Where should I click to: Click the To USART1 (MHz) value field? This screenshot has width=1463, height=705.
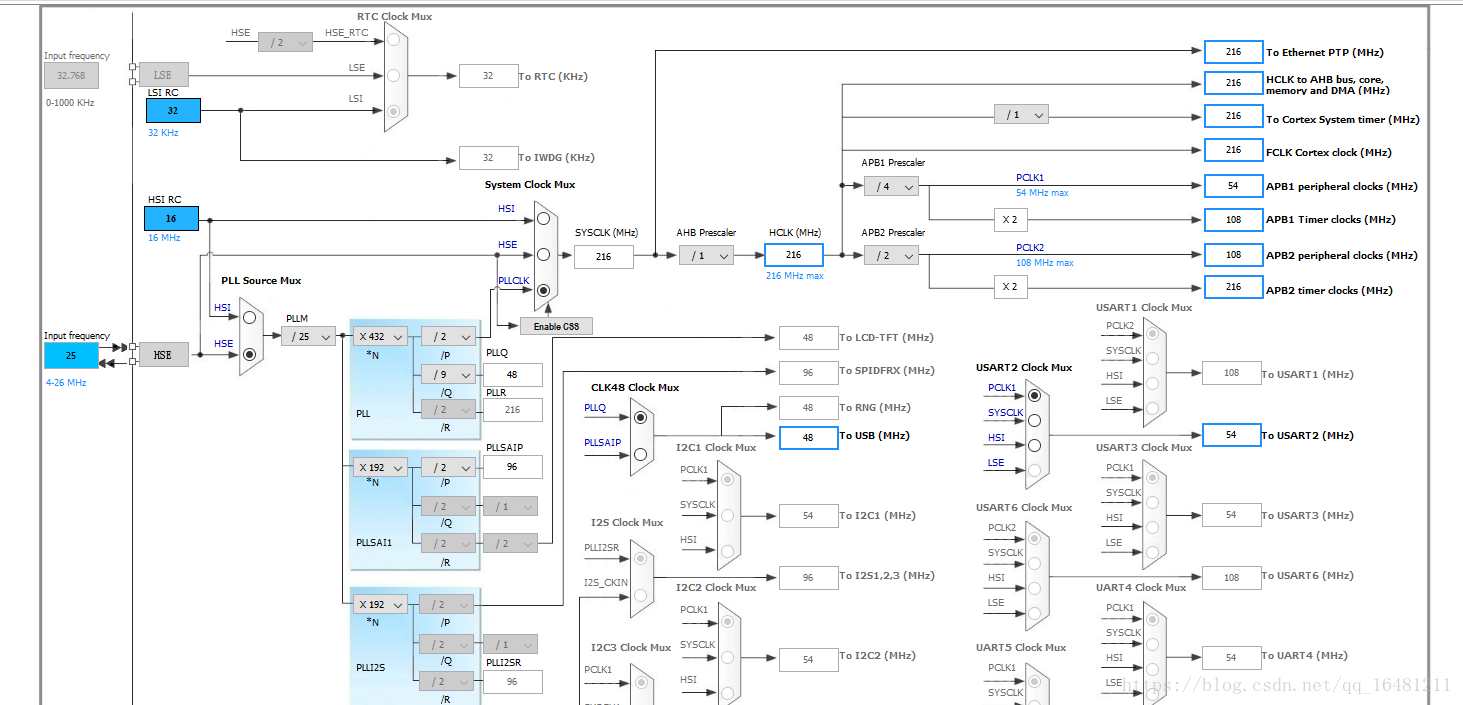click(1231, 373)
